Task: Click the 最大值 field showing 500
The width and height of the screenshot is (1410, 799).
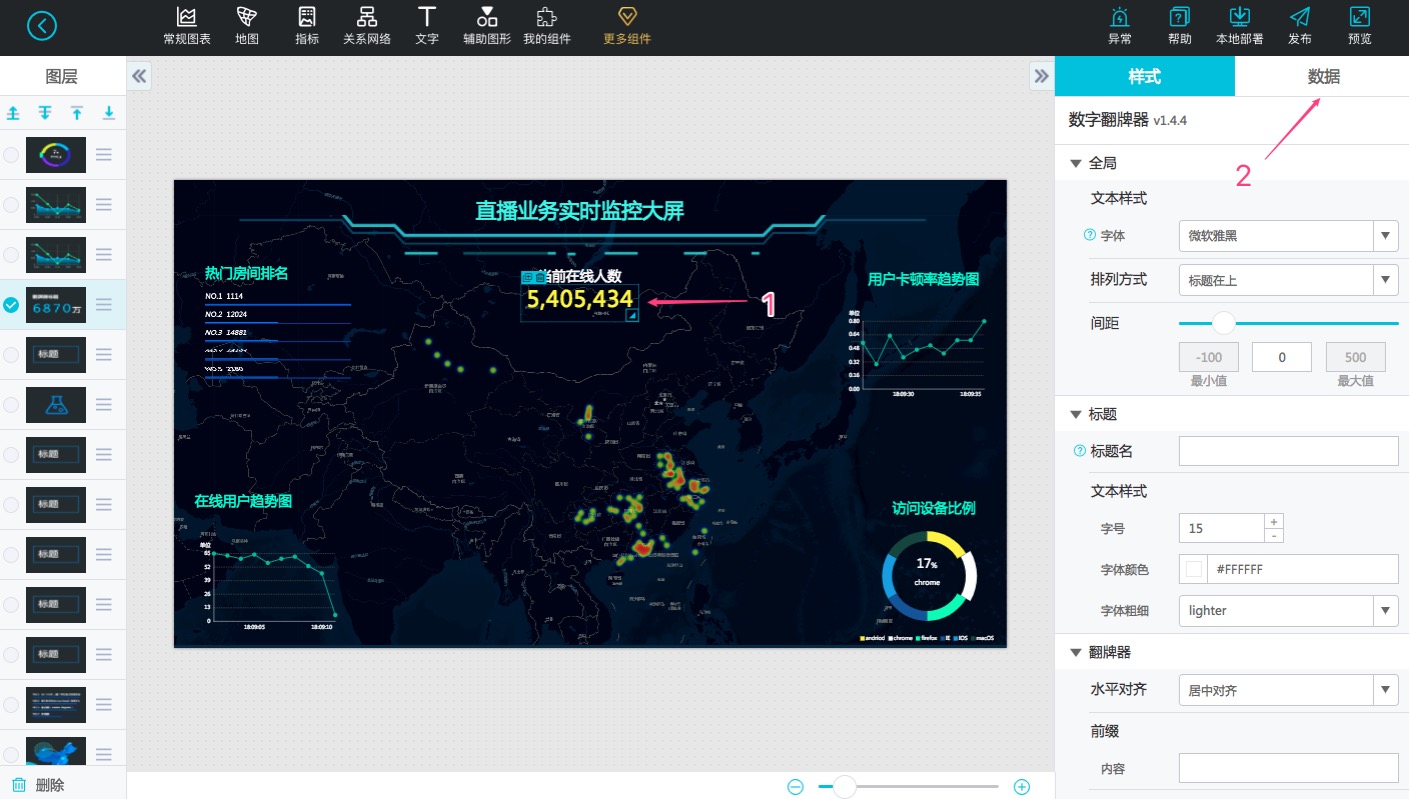Action: pos(1356,357)
